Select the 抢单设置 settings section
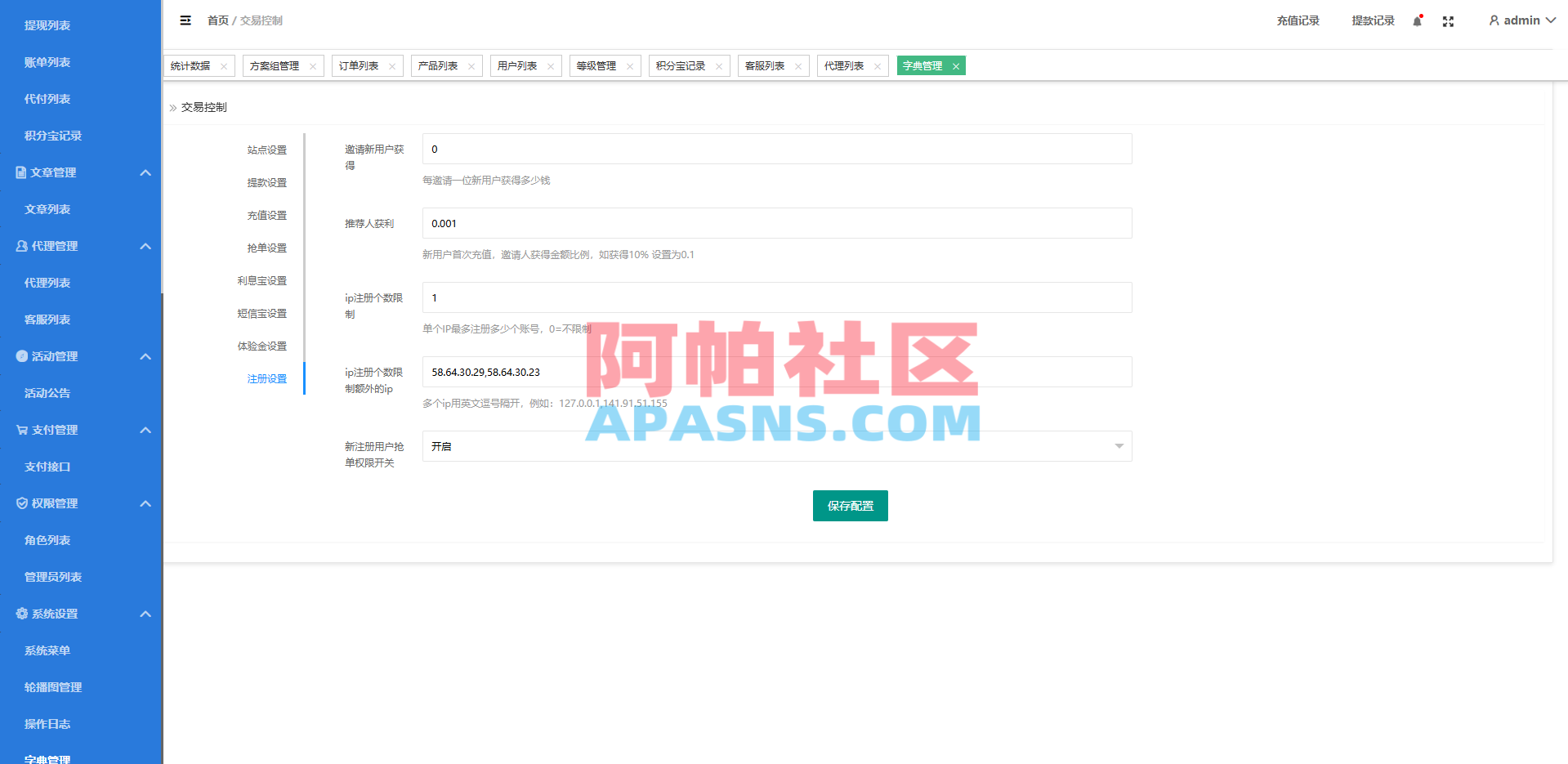Image resolution: width=1568 pixels, height=764 pixels. coord(267,248)
